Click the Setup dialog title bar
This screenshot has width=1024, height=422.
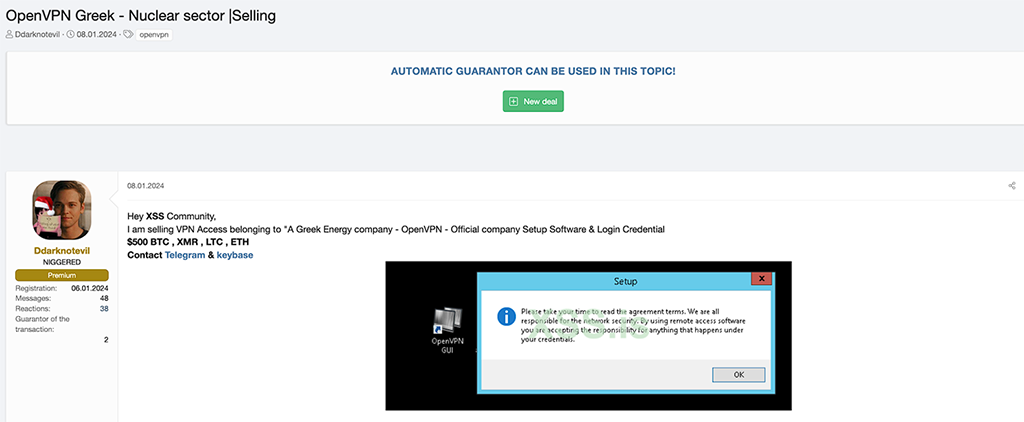(x=625, y=282)
